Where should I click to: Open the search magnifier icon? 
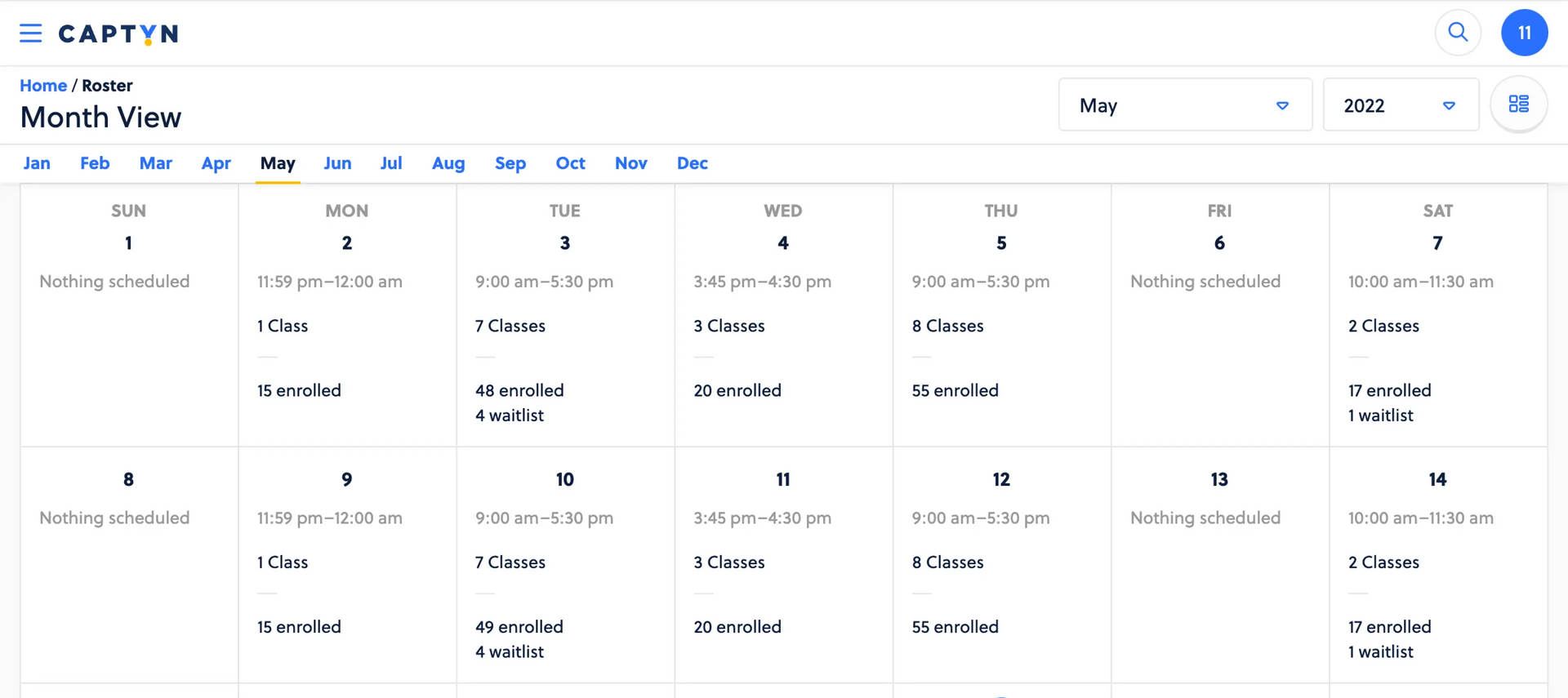1458,33
